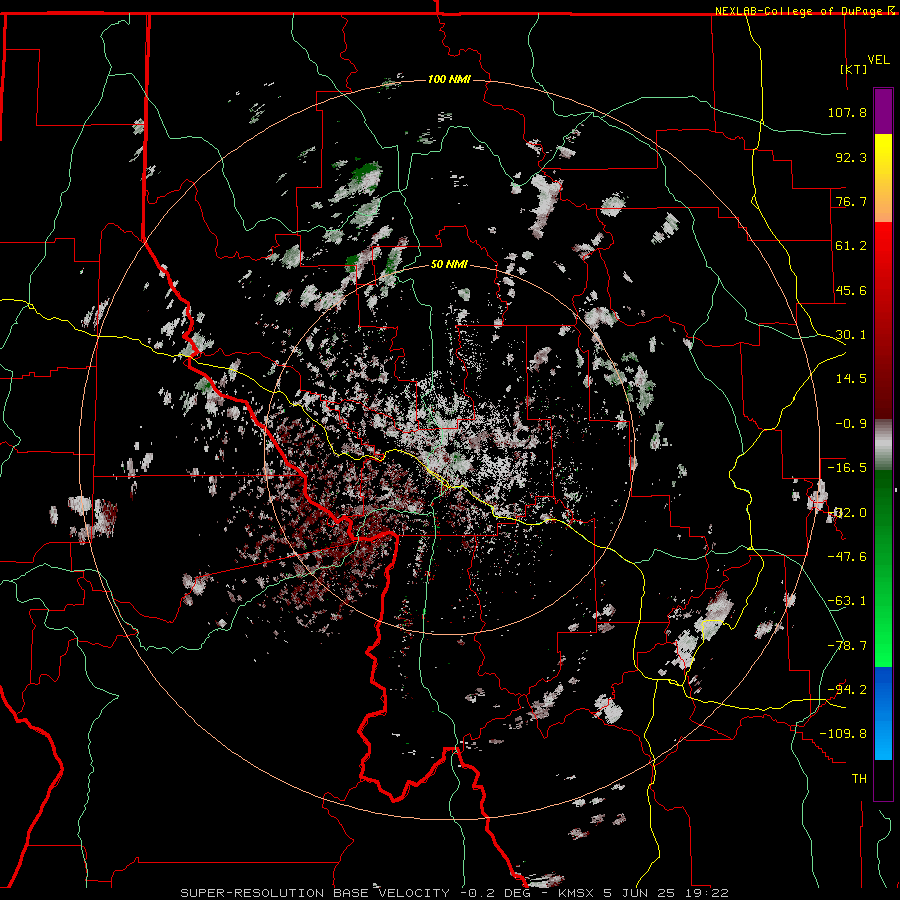
Task: Click the -47.6 velocity scale value
Action: [847, 557]
